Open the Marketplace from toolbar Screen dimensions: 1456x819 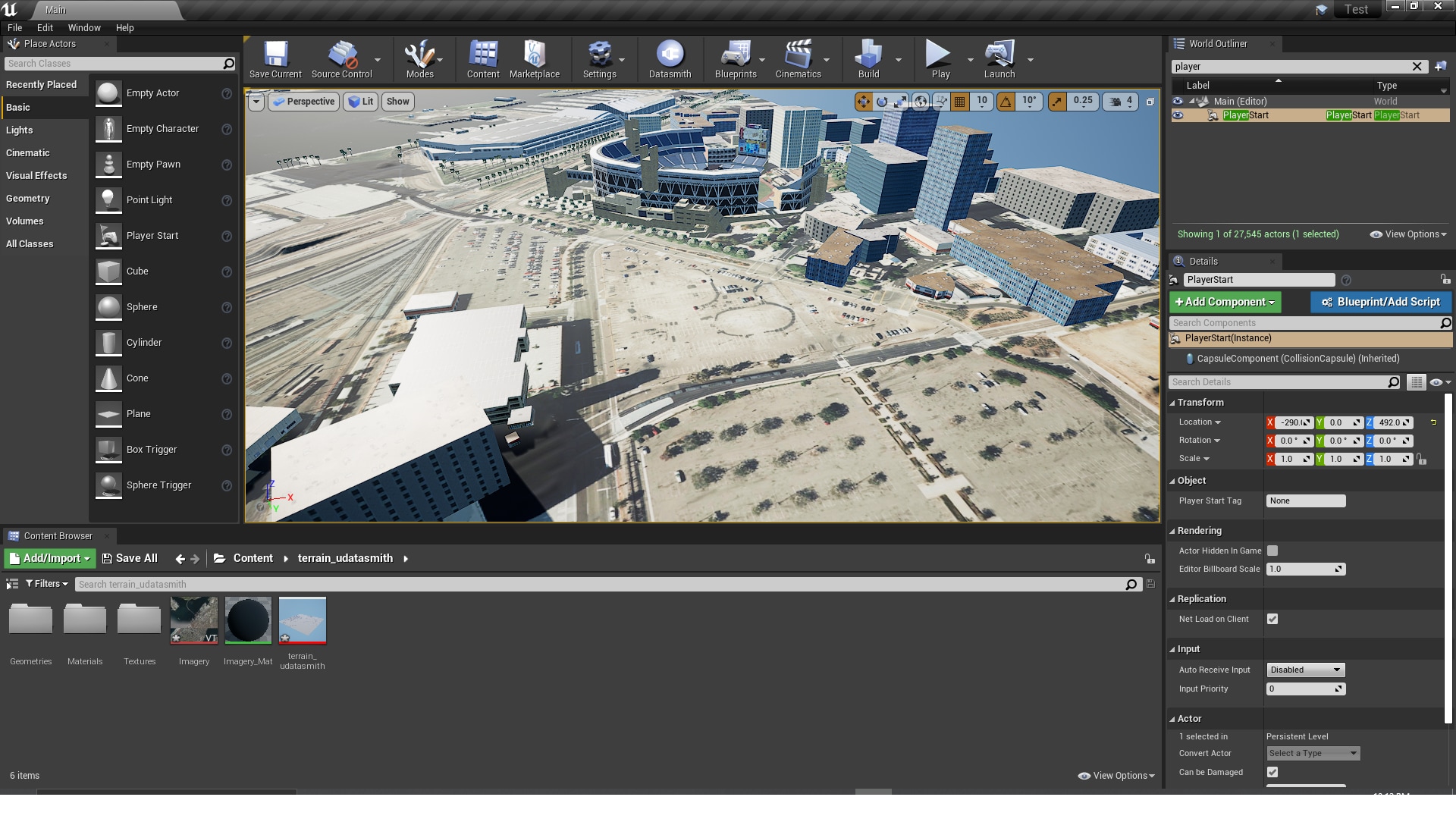point(535,59)
